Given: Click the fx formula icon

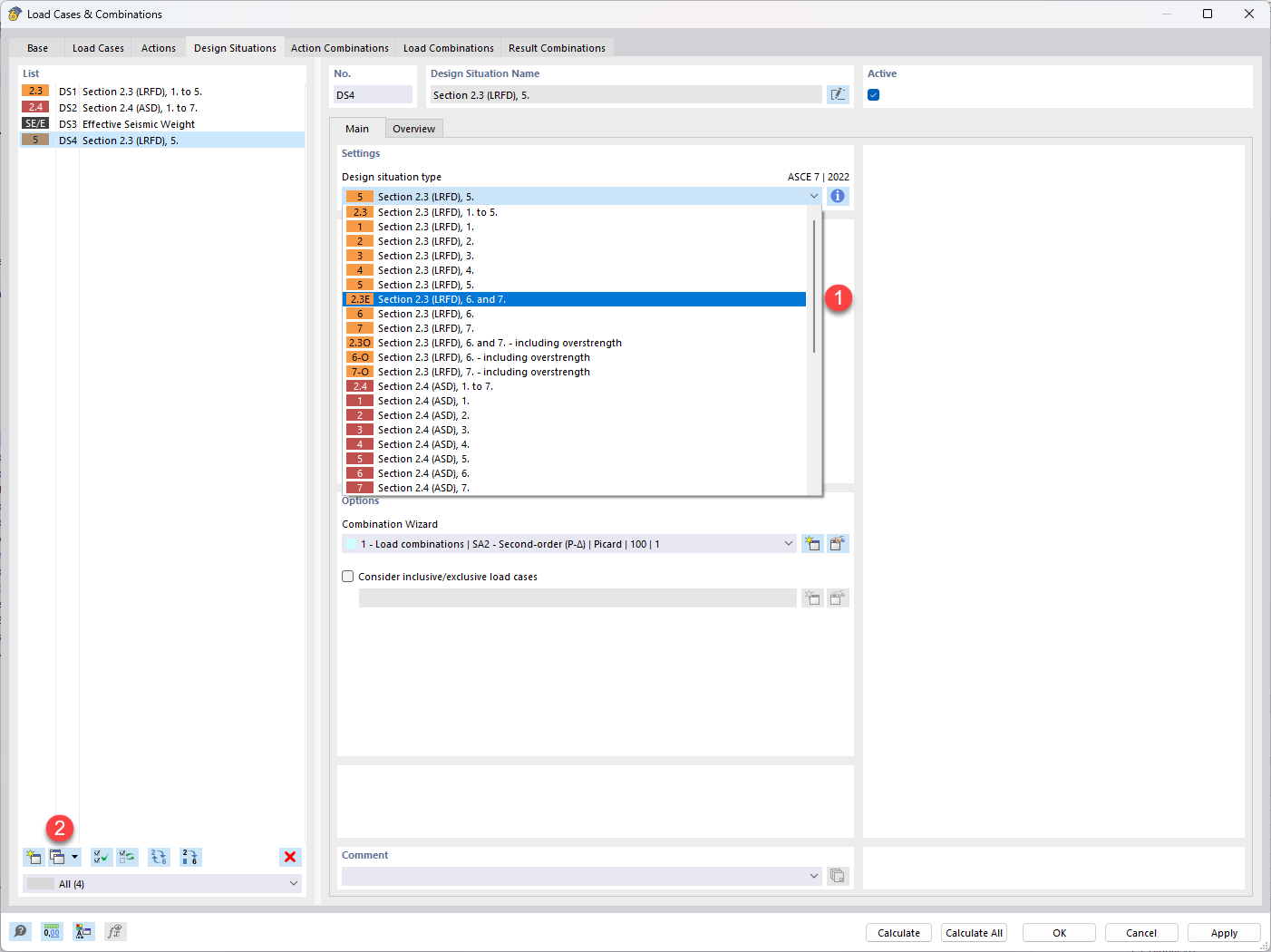Looking at the screenshot, I should pos(115,931).
